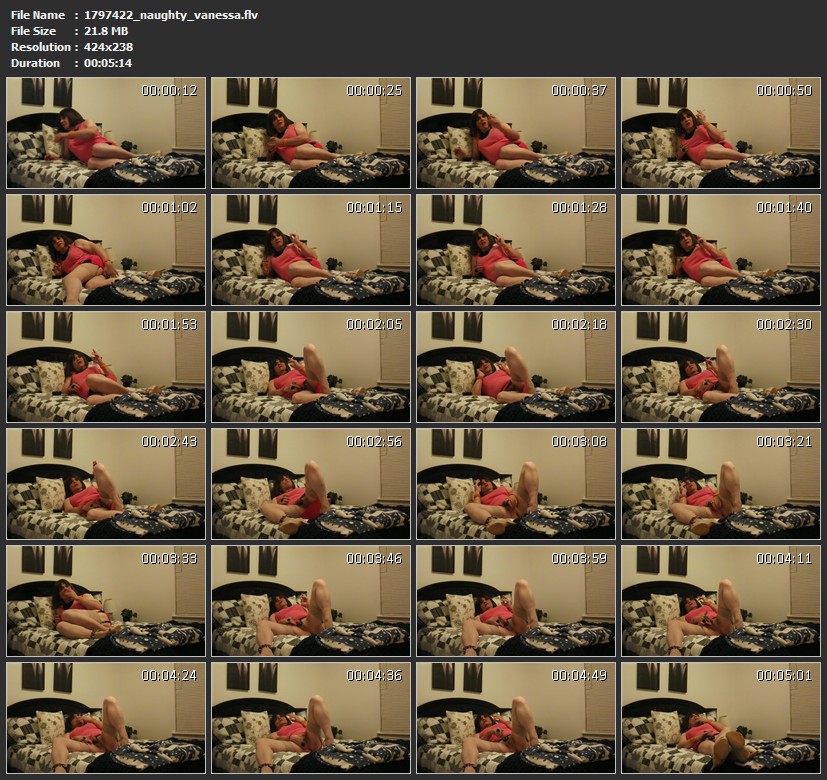Image resolution: width=827 pixels, height=780 pixels.
Task: Open the final thumbnail at 00:05:01
Action: tap(721, 718)
